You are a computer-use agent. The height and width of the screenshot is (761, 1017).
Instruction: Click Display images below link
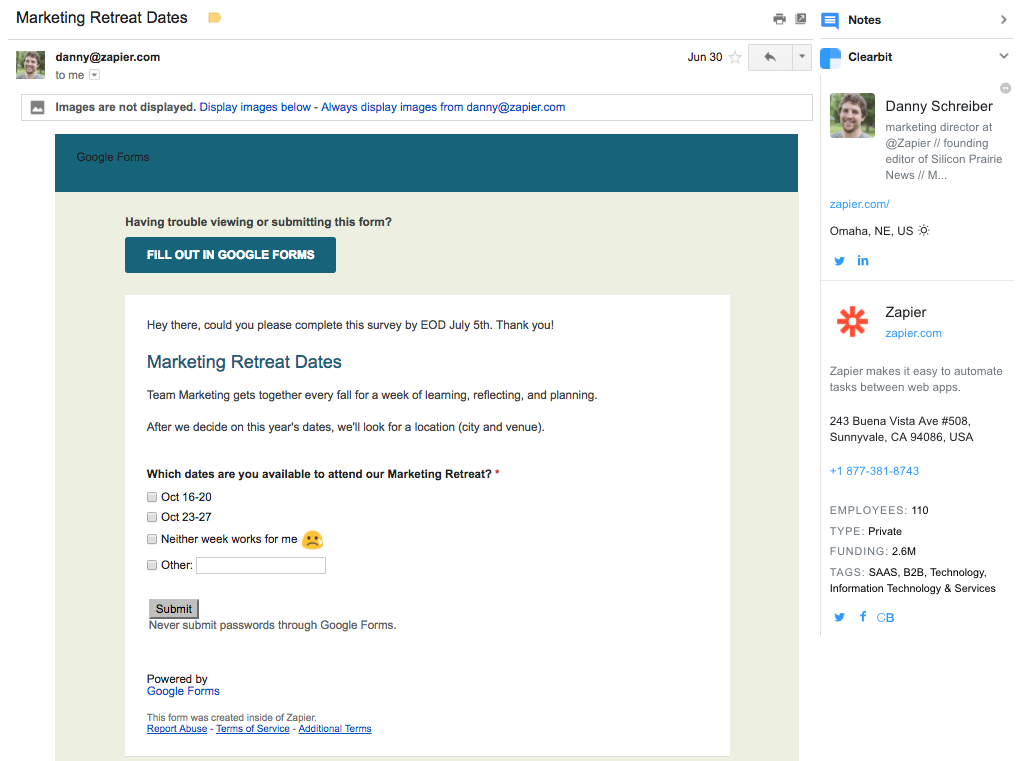coord(255,107)
